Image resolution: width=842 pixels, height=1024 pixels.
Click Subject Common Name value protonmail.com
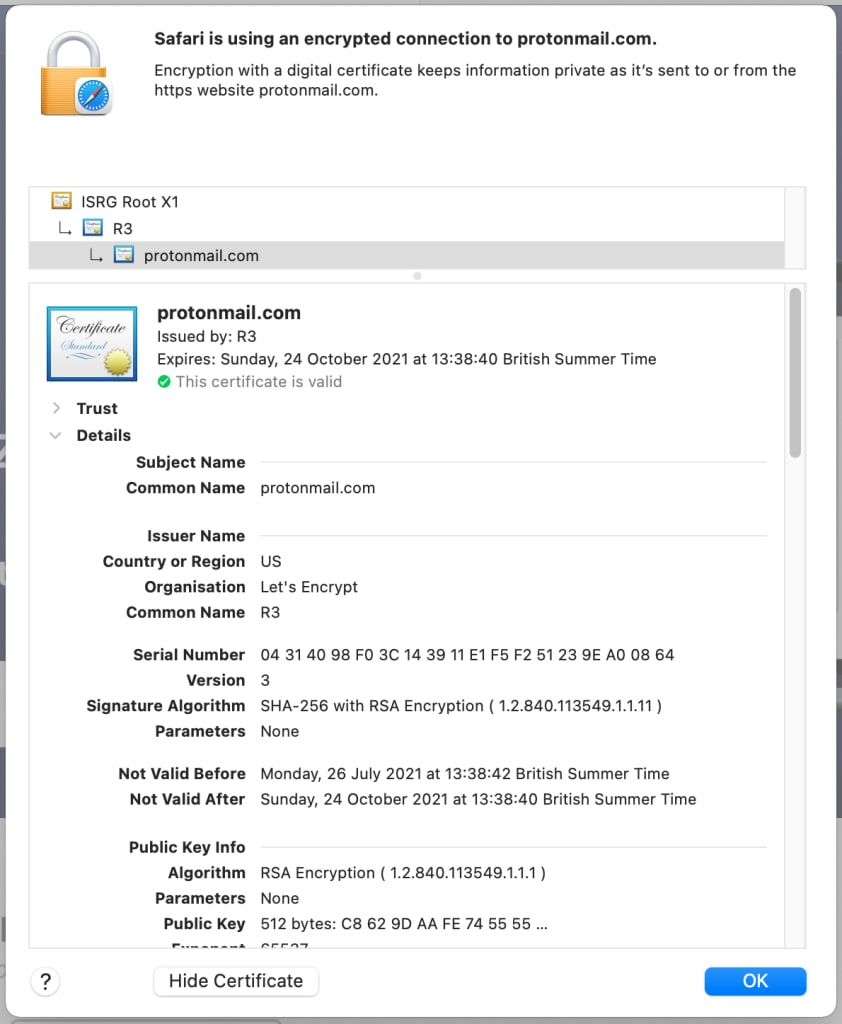317,488
